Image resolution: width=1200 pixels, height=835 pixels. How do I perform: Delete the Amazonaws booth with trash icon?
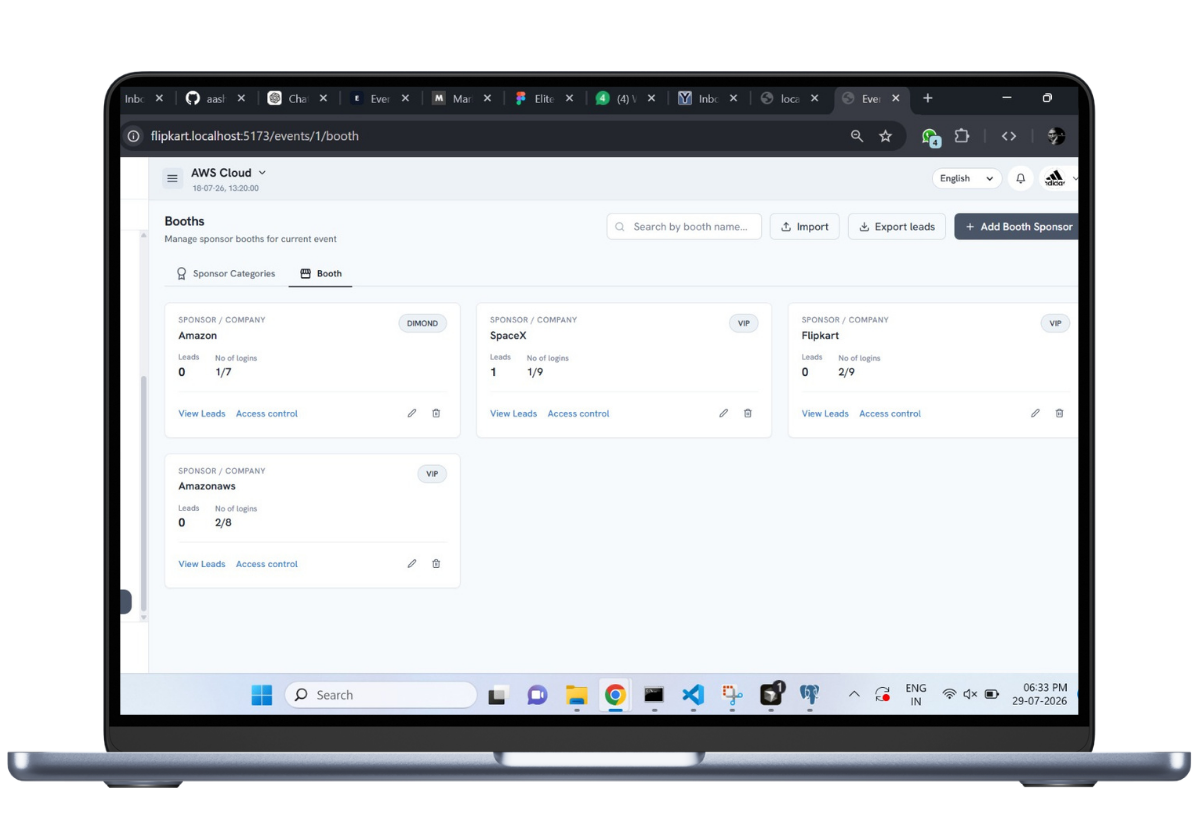click(436, 564)
